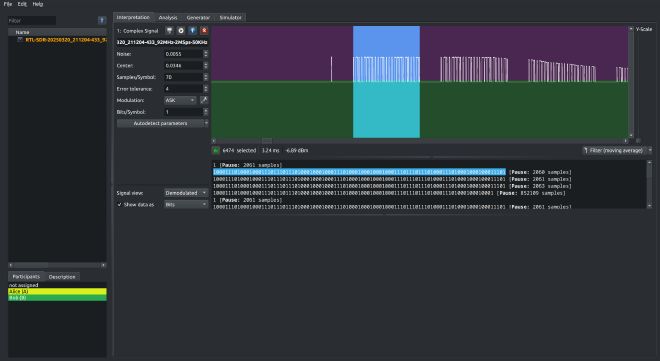Adjust the Samples/Symbol spinbox stepper
The height and width of the screenshot is (361, 660).
coord(205,77)
